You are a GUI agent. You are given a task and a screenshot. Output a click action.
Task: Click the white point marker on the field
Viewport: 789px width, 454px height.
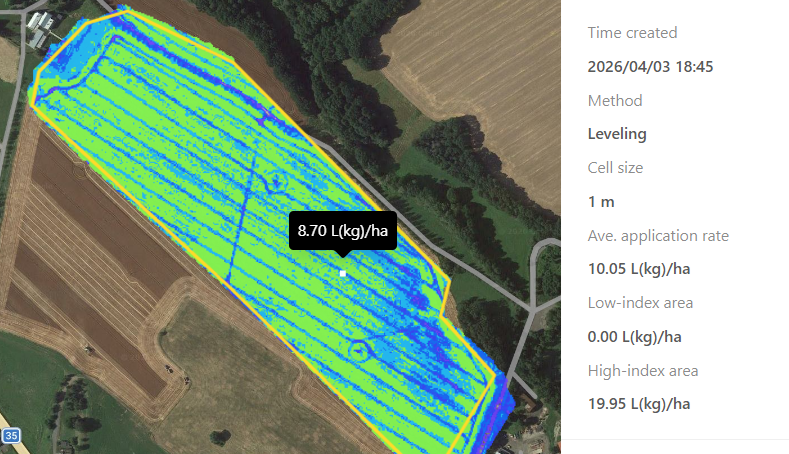343,273
